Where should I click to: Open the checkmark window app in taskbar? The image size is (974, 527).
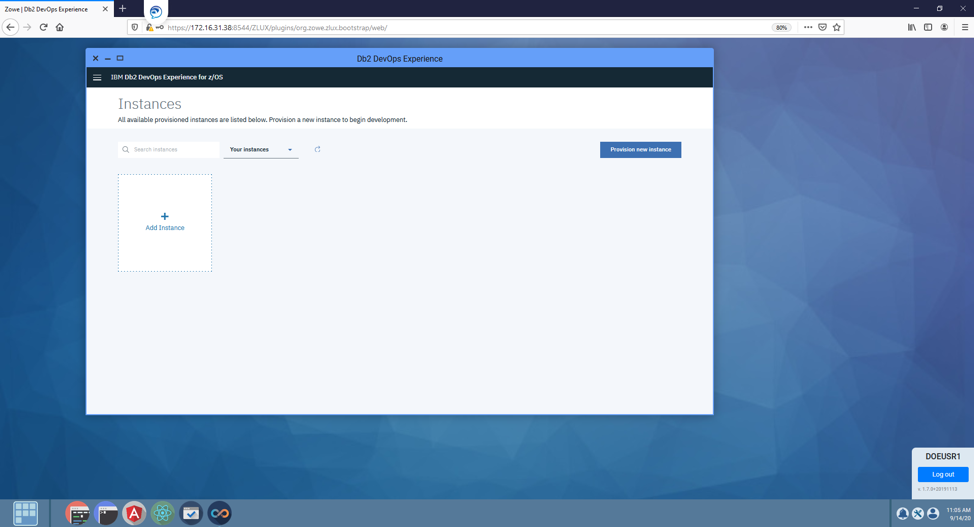(x=191, y=513)
